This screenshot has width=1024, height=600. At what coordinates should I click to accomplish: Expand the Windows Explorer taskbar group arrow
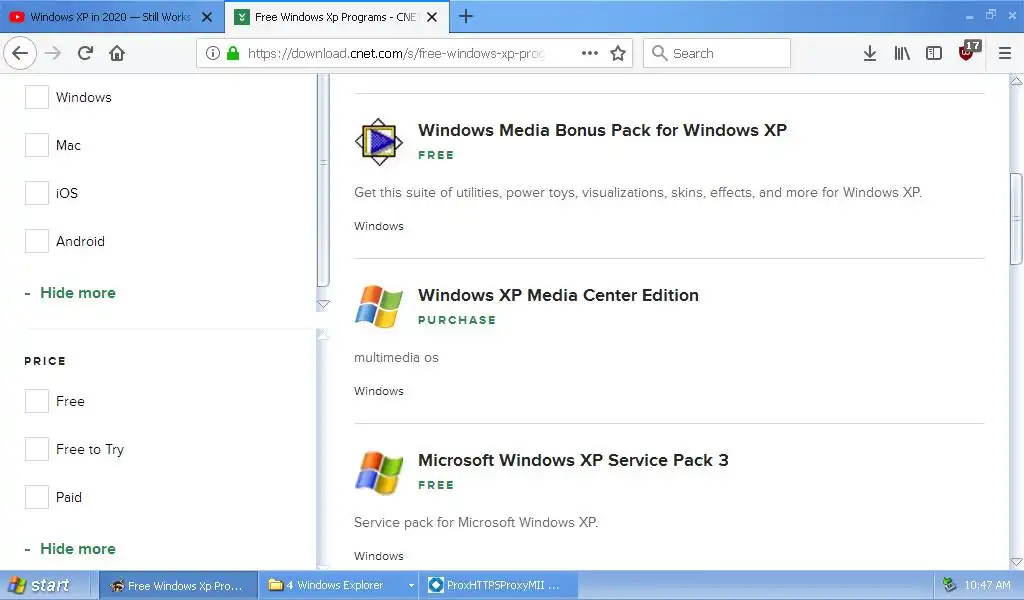(x=411, y=586)
